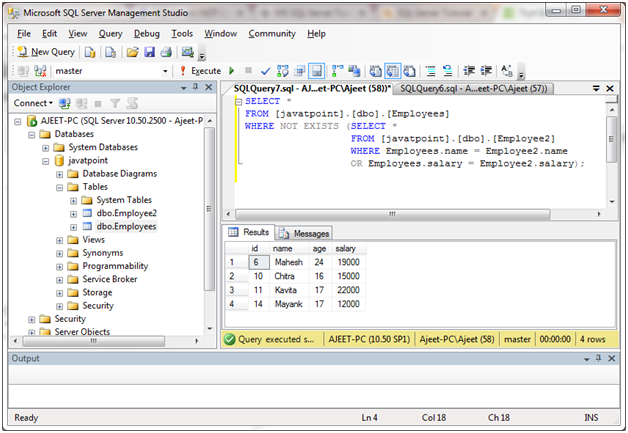The image size is (628, 433).
Task: Expand Database Diagrams folder
Action: coord(59,174)
